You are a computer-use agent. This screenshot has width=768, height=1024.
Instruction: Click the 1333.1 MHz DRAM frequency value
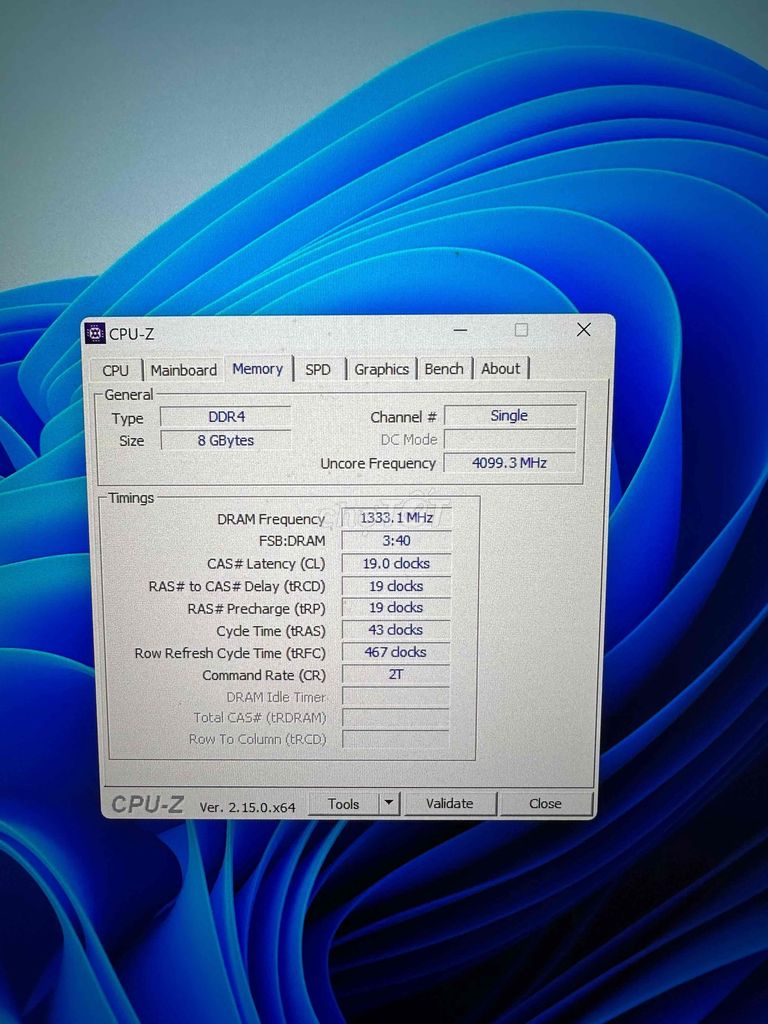(396, 518)
